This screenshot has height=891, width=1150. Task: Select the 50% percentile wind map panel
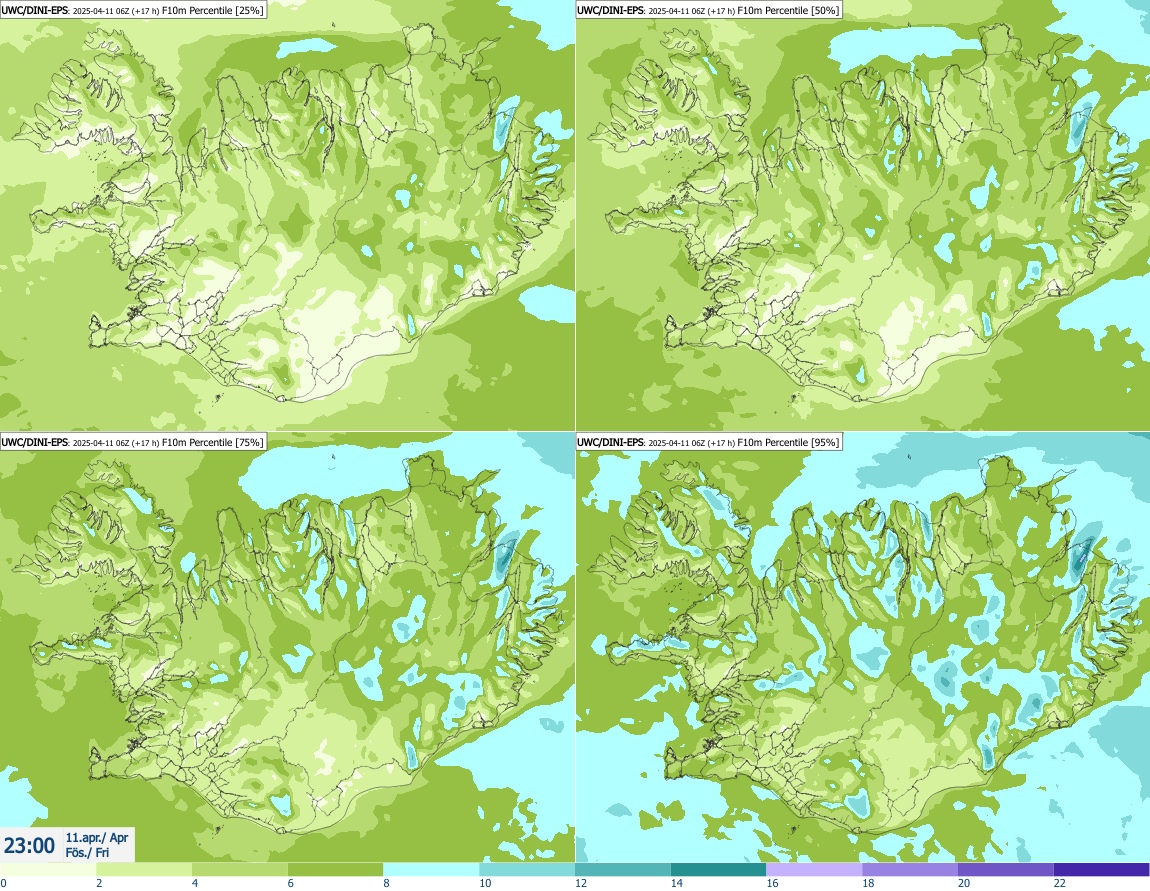pos(862,216)
